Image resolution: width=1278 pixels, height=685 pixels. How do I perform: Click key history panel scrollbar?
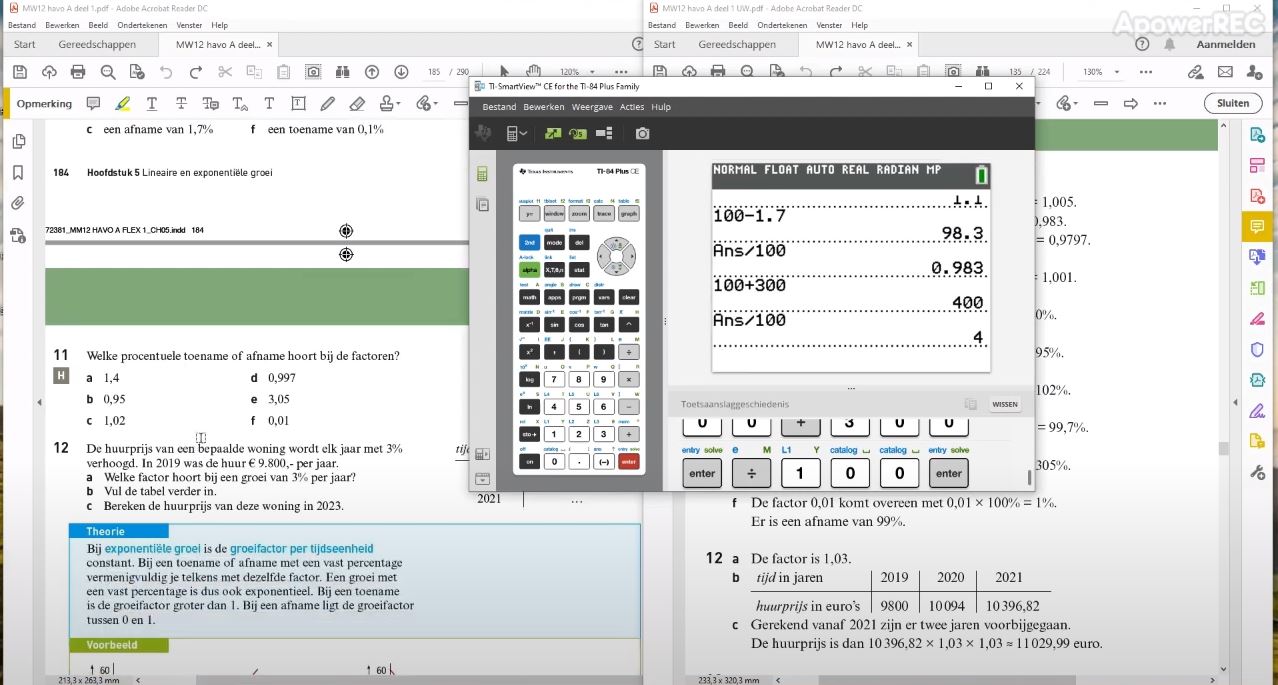pos(1029,477)
